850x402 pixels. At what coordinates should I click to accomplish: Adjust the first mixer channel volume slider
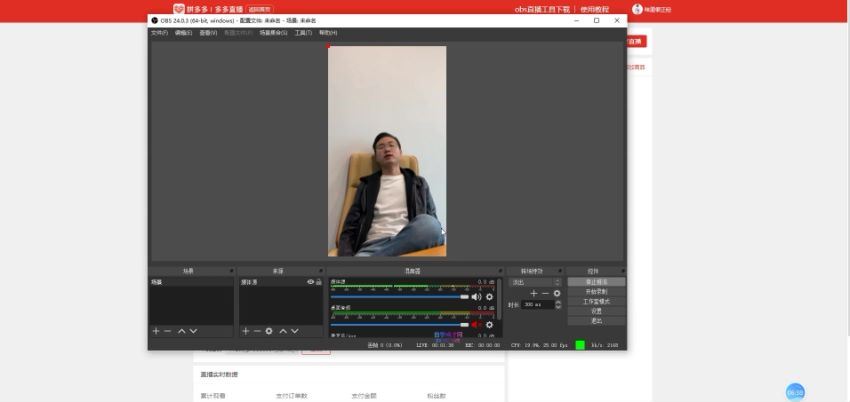400,297
